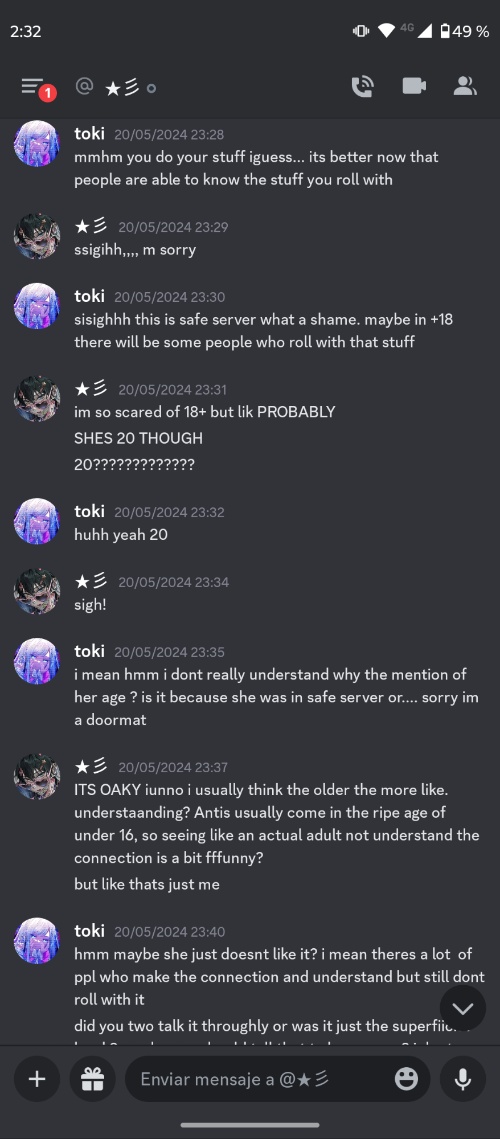The image size is (500, 1139).
Task: Select the "sigh!" message
Action: pyautogui.click(x=90, y=604)
